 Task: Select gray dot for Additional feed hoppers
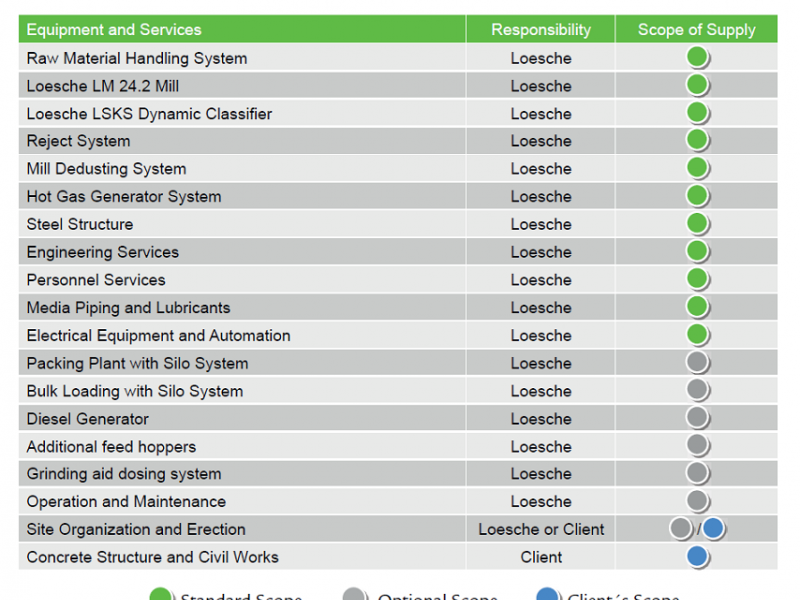point(697,445)
